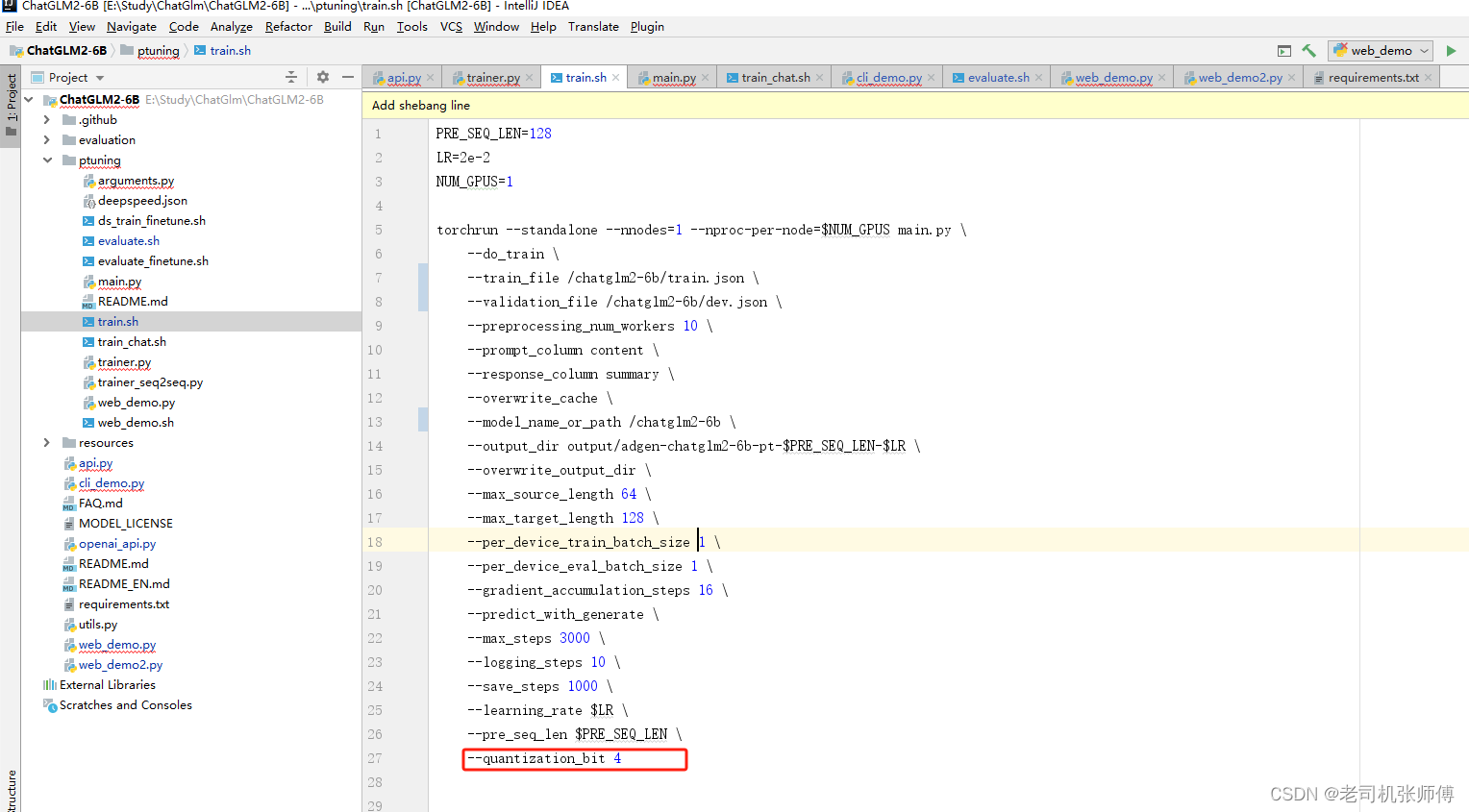
Task: Select web_demo.sh in ptuning folder
Action: pos(136,423)
